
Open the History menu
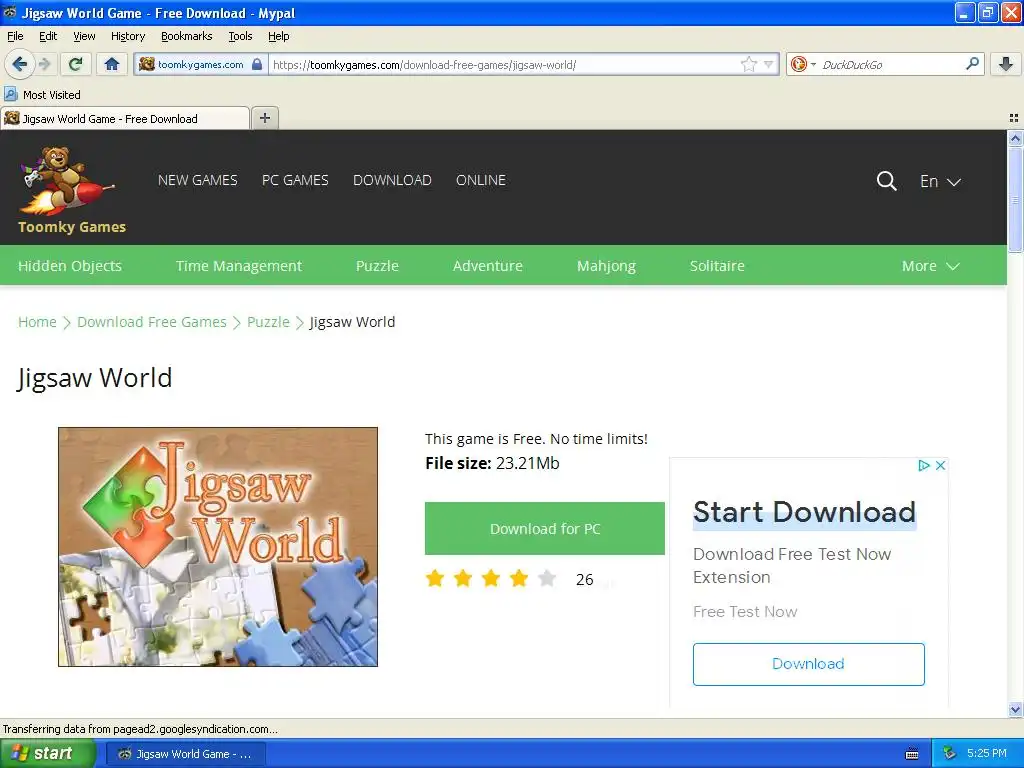(127, 36)
